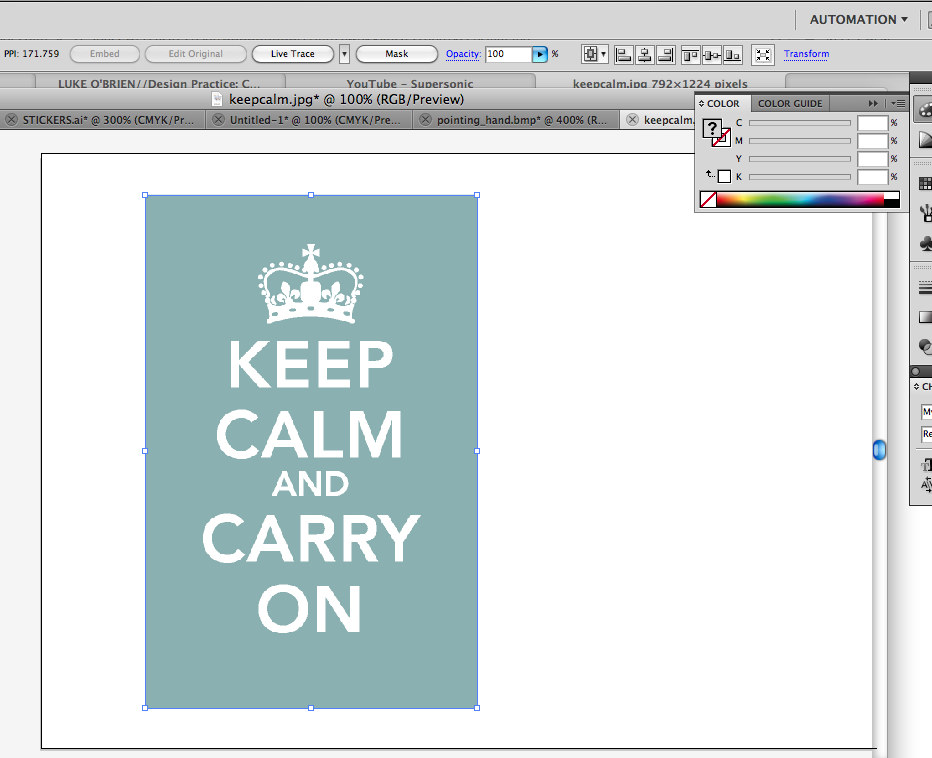The width and height of the screenshot is (932, 758).
Task: Click the C percentage input field
Action: (x=873, y=123)
